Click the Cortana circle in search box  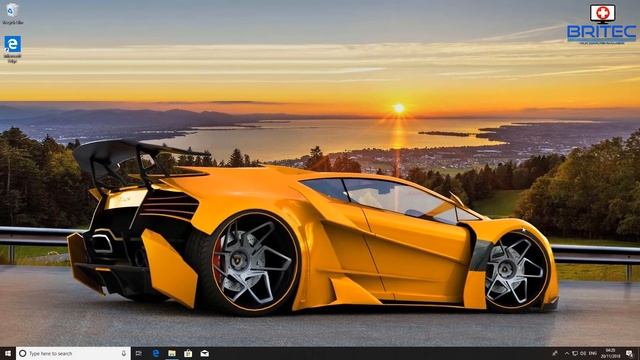(23, 353)
